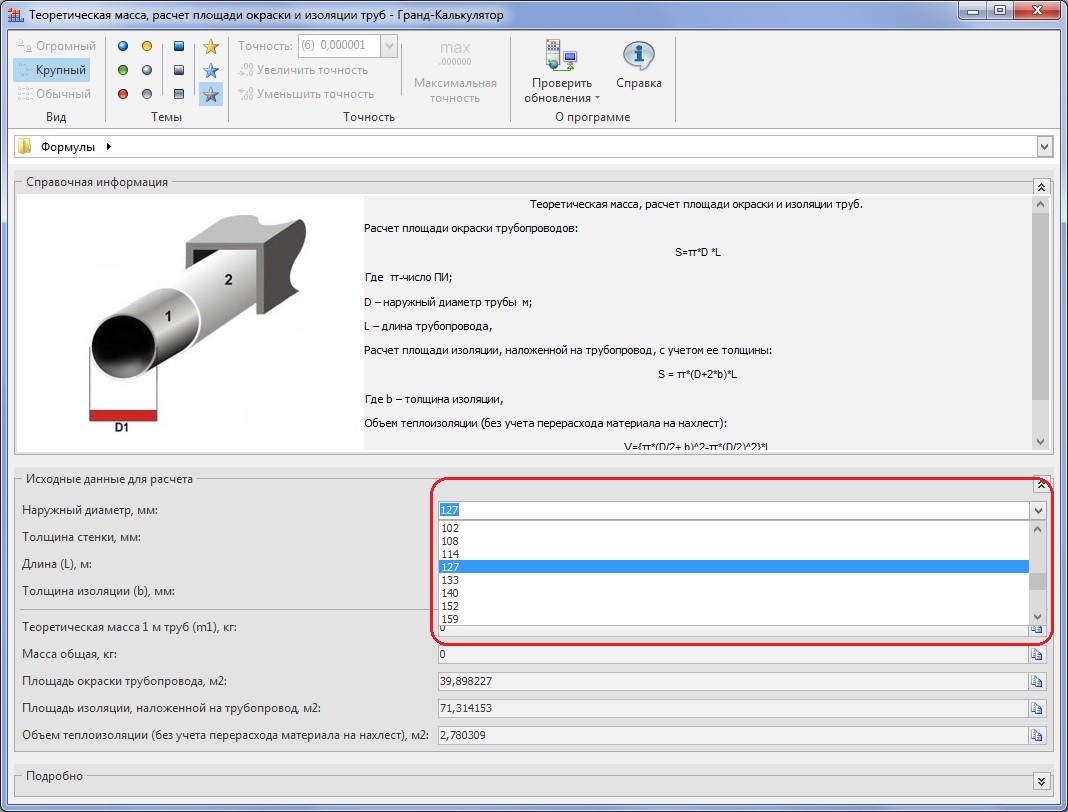Select the red ball theme
This screenshot has width=1068, height=812.
coord(123,94)
